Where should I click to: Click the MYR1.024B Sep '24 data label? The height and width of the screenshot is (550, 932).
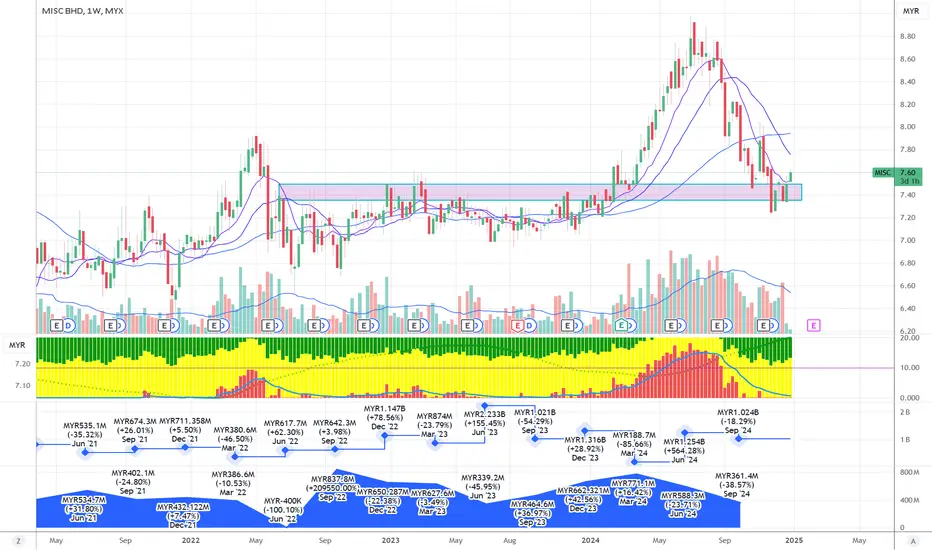738,421
